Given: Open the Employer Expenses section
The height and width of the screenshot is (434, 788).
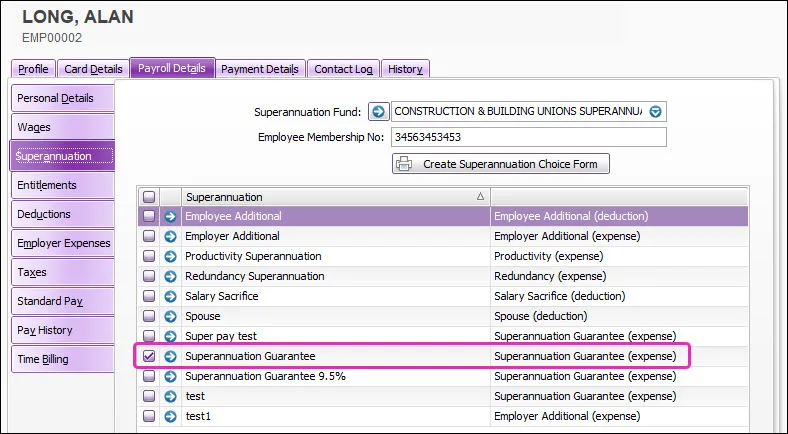Looking at the screenshot, I should [63, 243].
